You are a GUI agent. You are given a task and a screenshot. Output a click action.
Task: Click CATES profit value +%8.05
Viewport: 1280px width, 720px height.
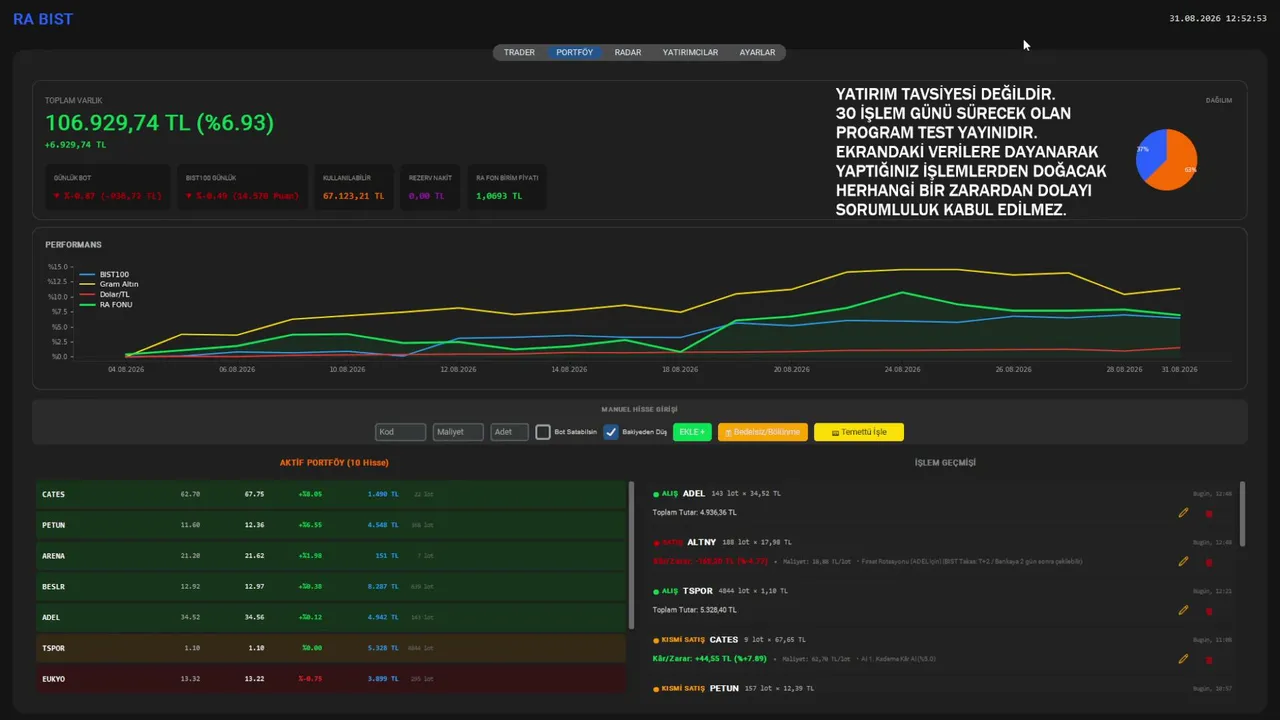tap(310, 494)
